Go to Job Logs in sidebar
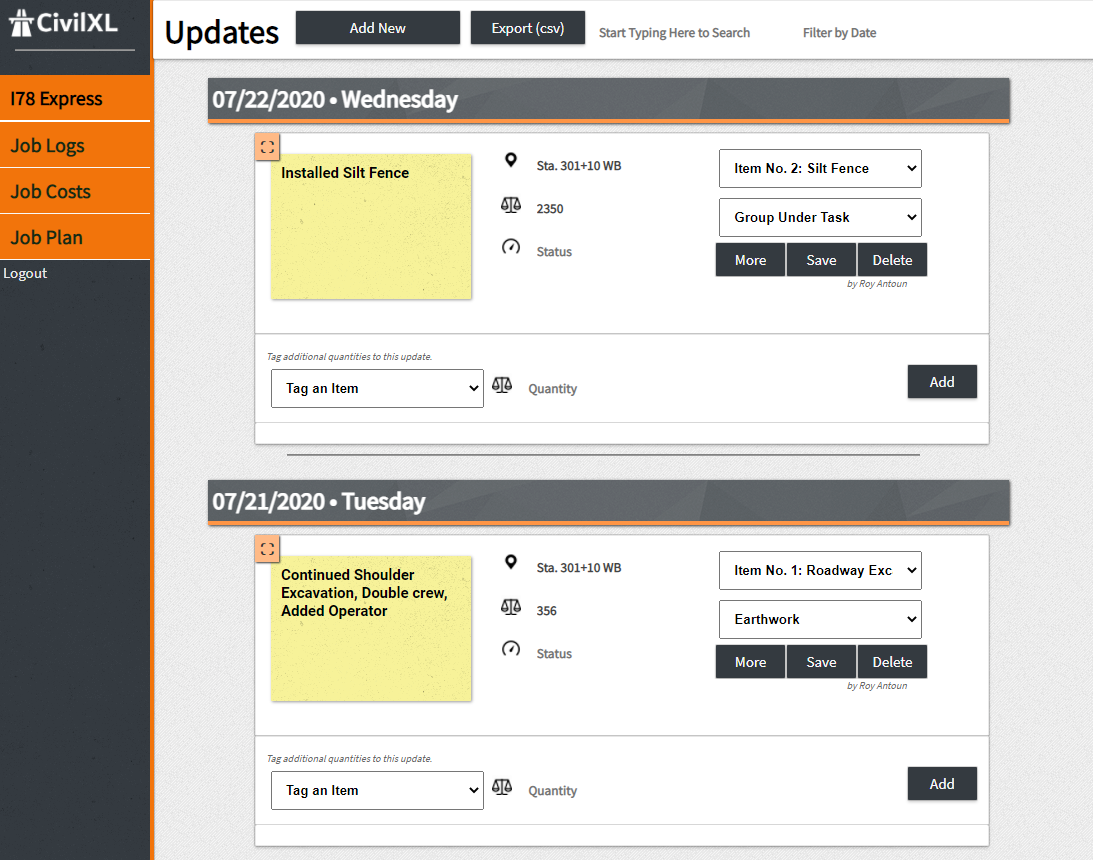This screenshot has height=860, width=1093. [x=75, y=146]
